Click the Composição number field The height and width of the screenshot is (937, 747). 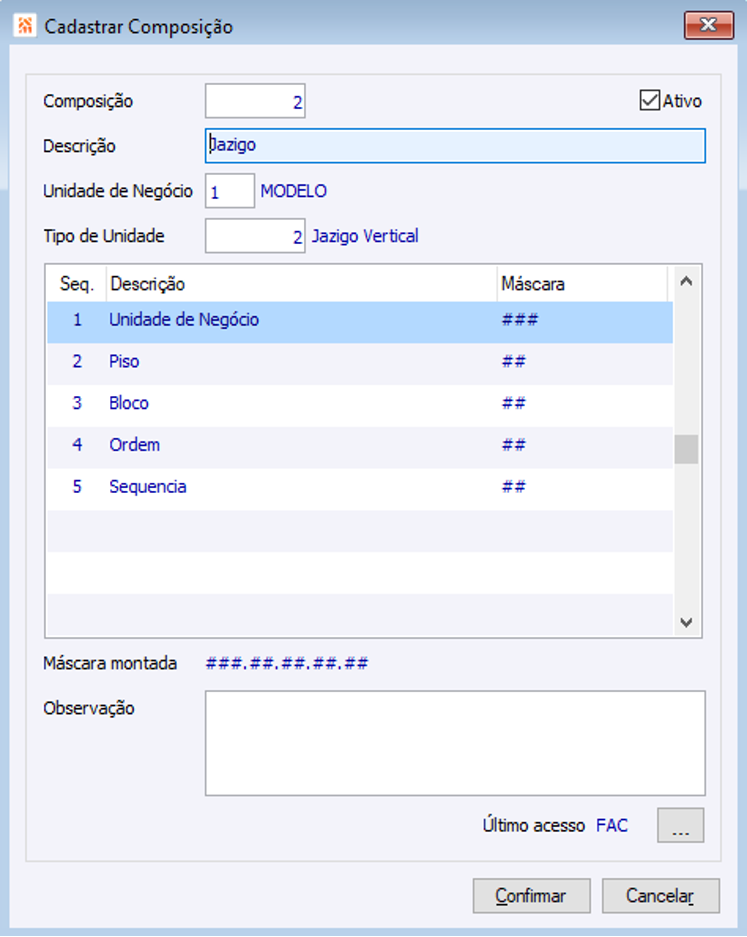(255, 101)
